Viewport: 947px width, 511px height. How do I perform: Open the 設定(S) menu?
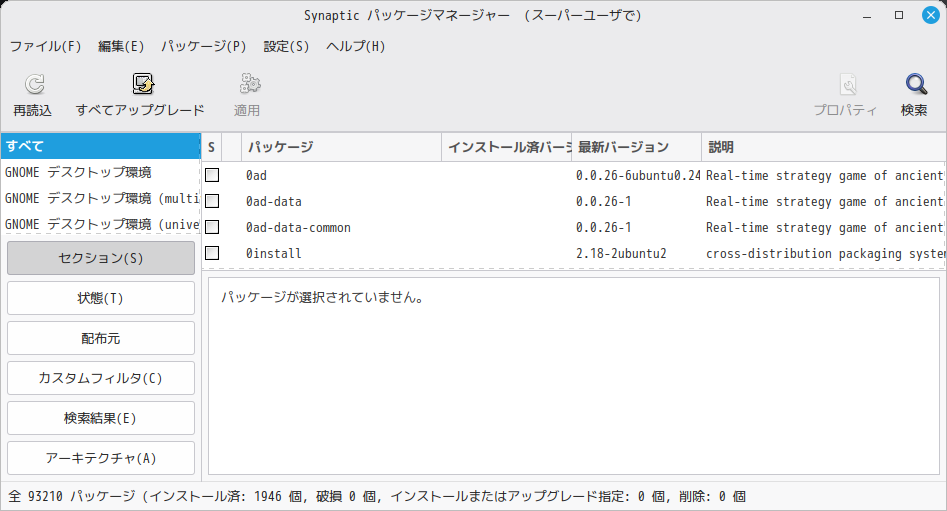286,47
